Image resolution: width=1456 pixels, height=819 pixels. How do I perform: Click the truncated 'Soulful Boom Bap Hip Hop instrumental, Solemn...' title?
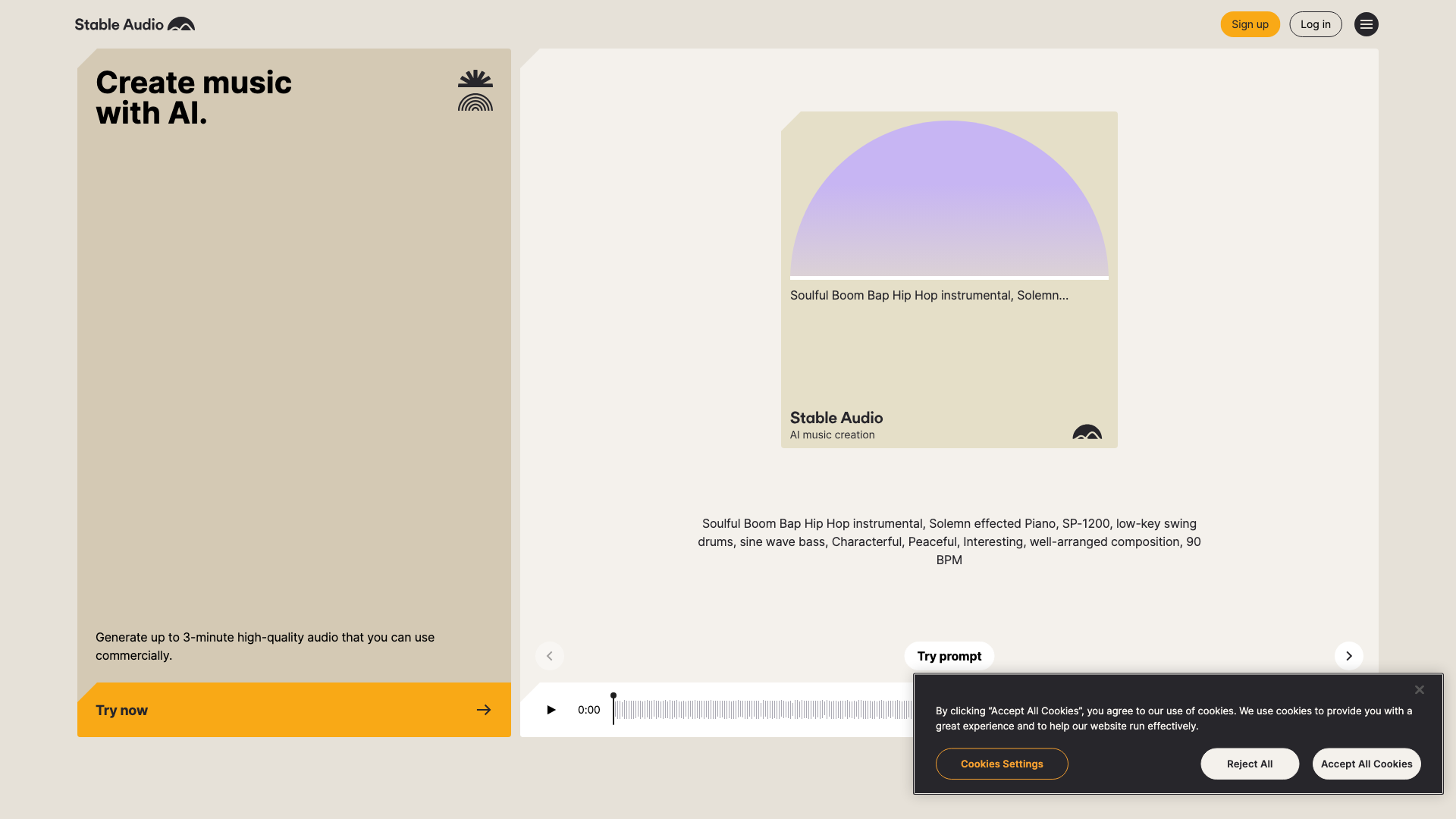[x=929, y=295]
